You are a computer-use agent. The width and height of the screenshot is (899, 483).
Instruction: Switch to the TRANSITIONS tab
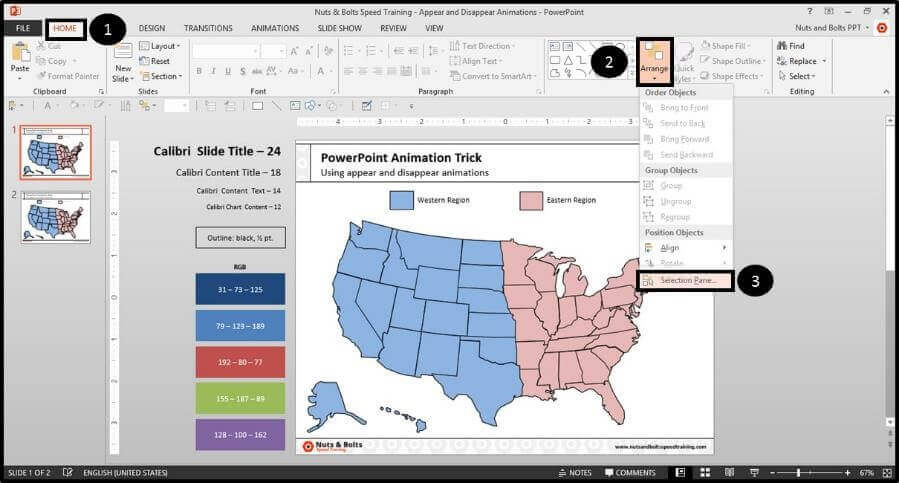tap(208, 28)
